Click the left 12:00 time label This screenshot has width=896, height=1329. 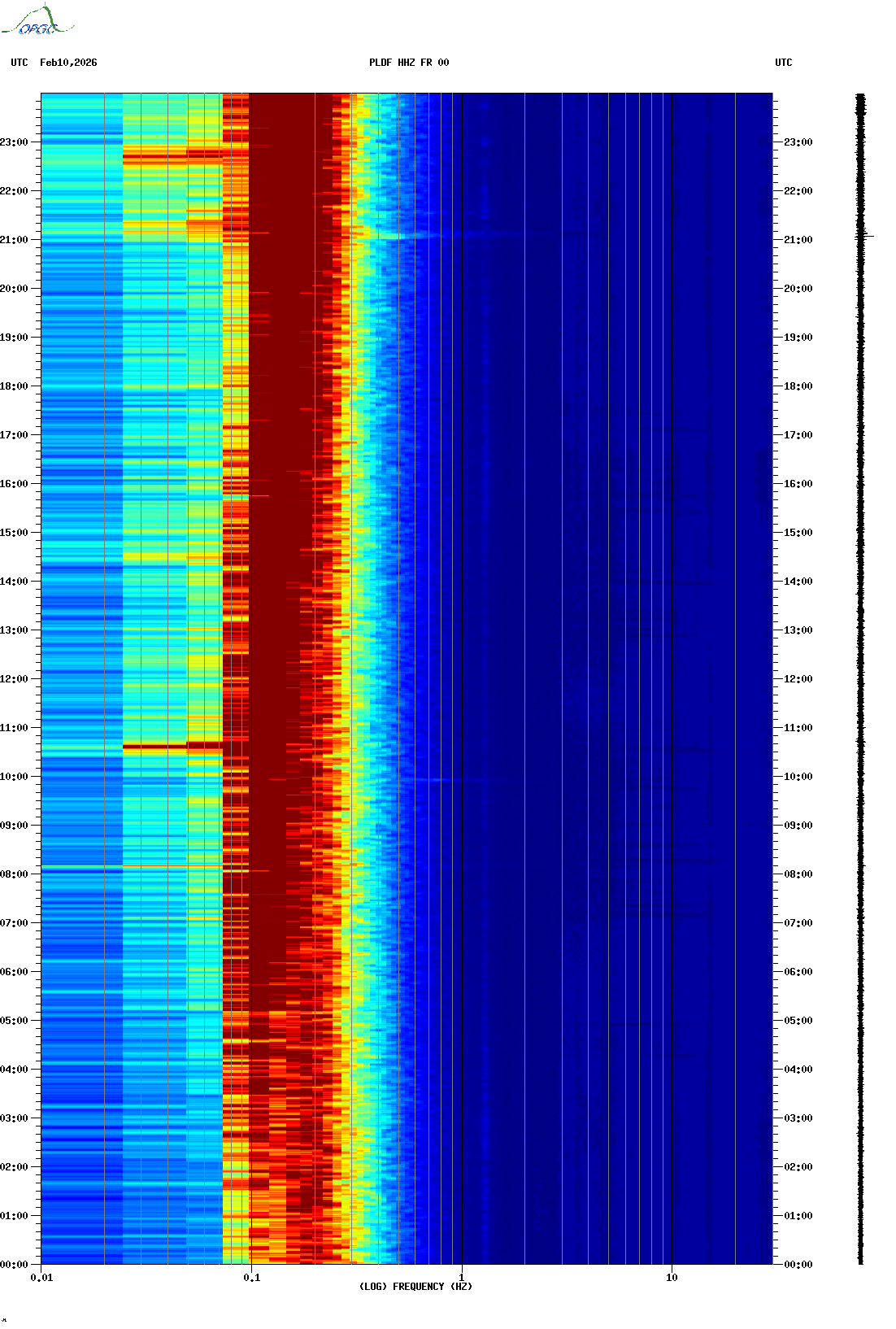tap(14, 679)
